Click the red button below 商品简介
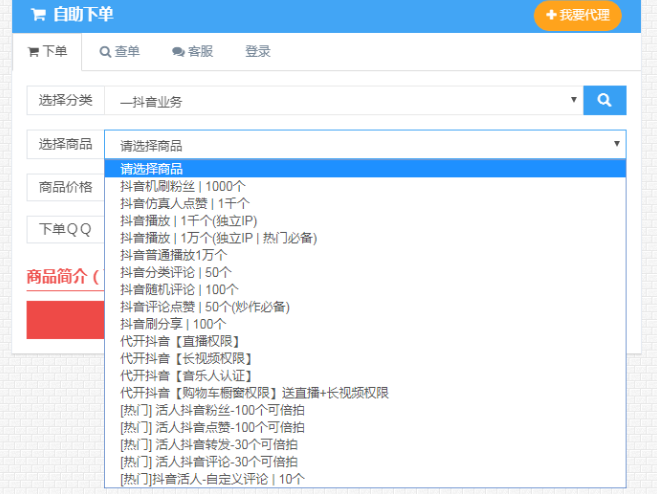The image size is (657, 494). coord(65,320)
